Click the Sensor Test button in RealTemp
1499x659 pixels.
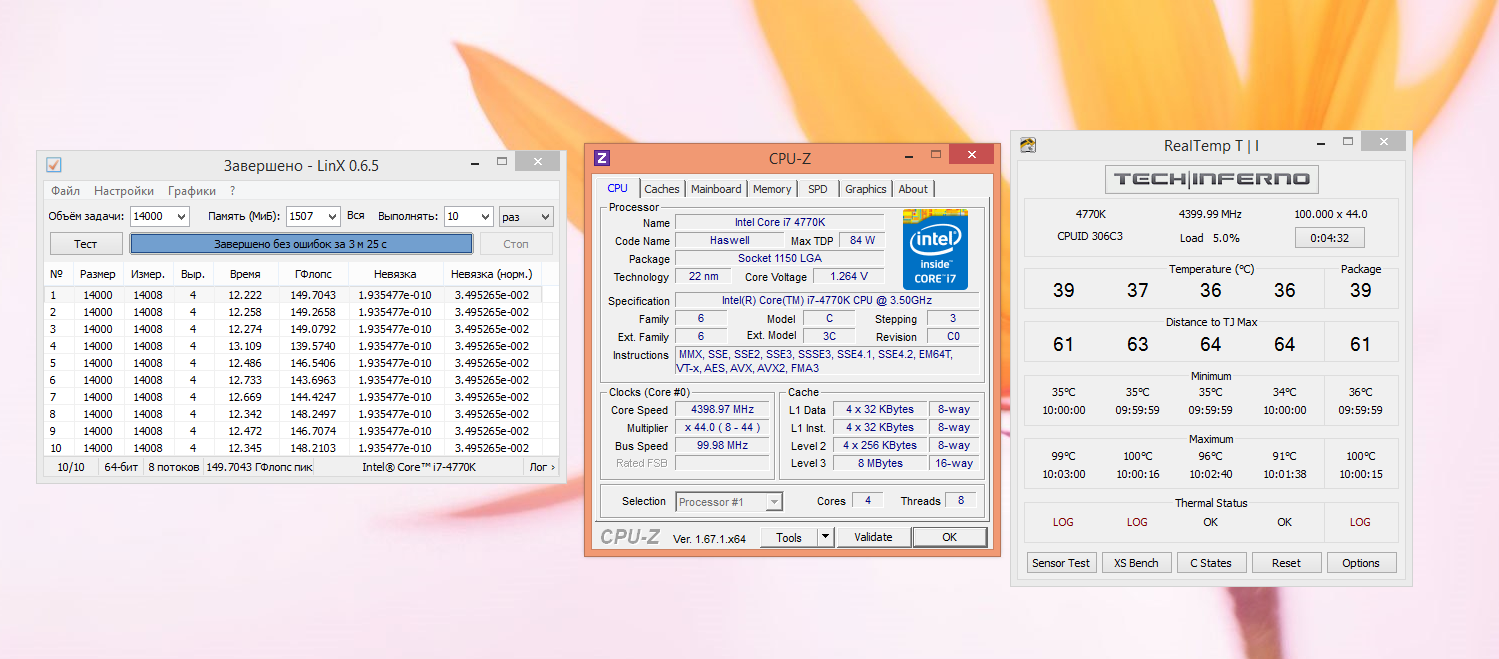(x=1062, y=563)
